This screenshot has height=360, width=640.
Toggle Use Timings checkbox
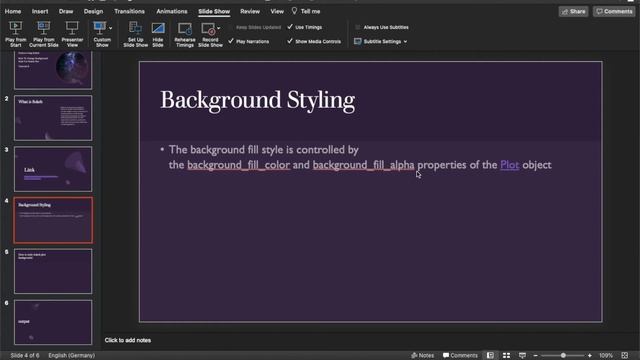pos(290,27)
